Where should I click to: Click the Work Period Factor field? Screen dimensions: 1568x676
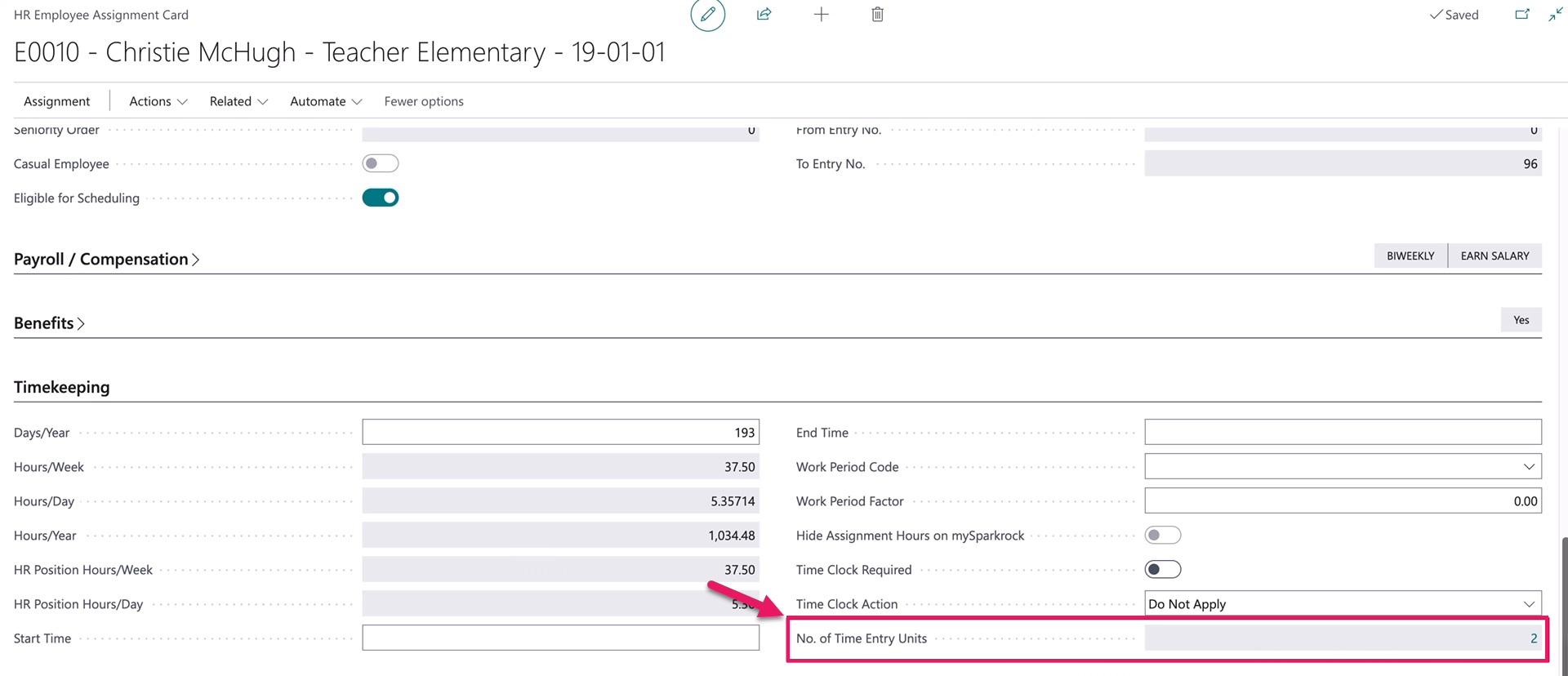click(x=1343, y=501)
